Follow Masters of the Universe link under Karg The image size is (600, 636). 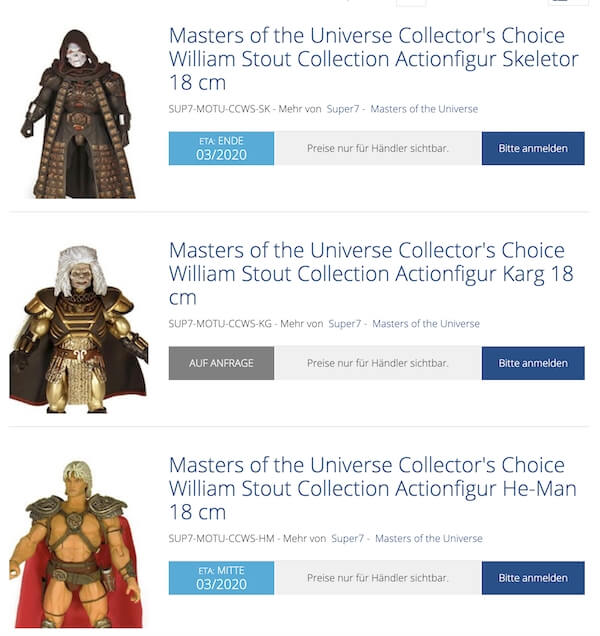pyautogui.click(x=426, y=324)
